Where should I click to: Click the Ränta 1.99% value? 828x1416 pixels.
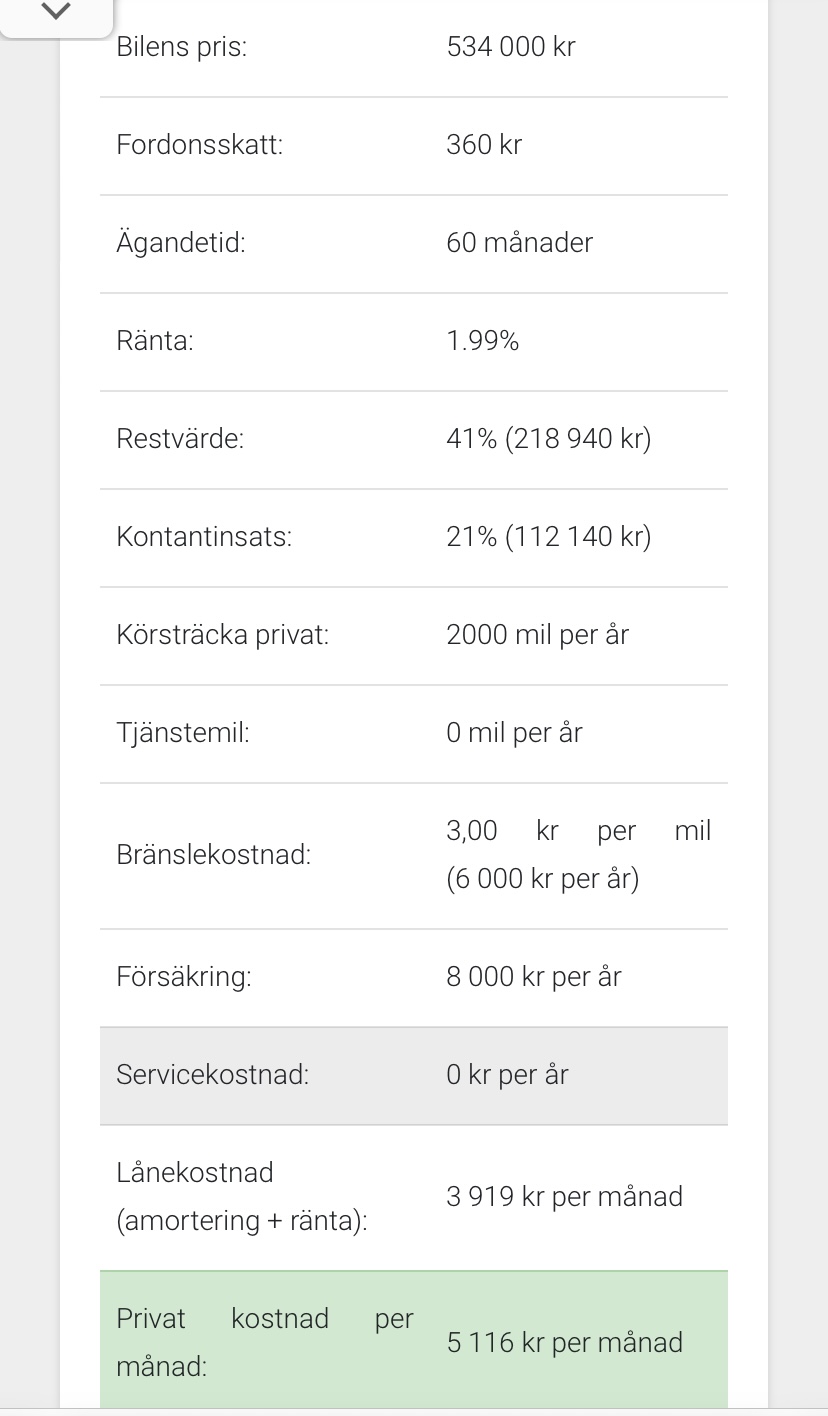tap(483, 341)
